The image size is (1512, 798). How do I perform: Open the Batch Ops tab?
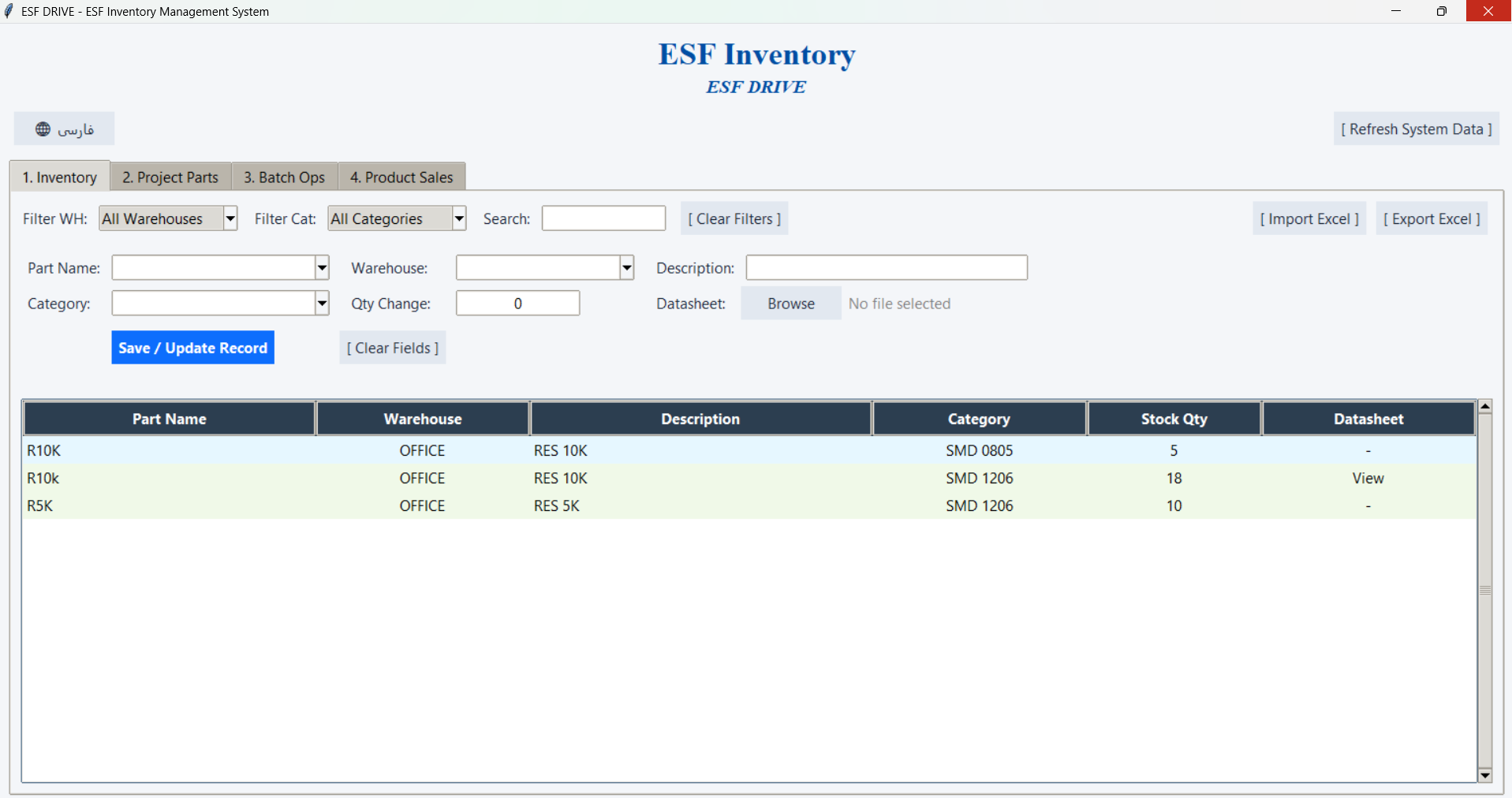pos(284,177)
